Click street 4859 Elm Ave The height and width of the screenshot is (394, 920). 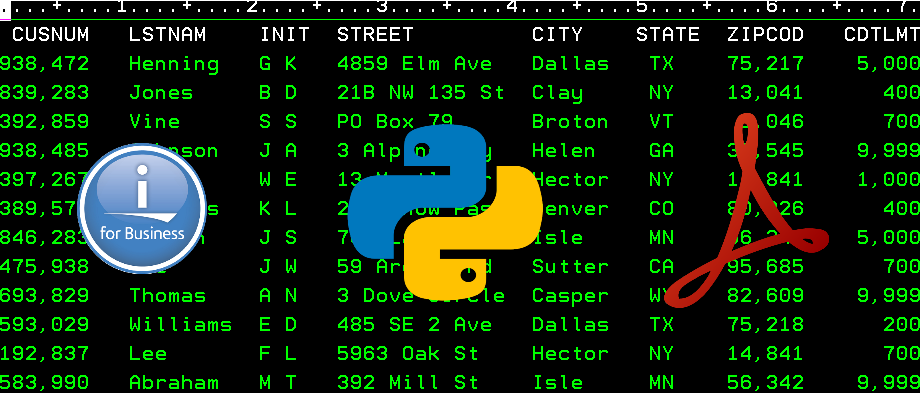[414, 64]
